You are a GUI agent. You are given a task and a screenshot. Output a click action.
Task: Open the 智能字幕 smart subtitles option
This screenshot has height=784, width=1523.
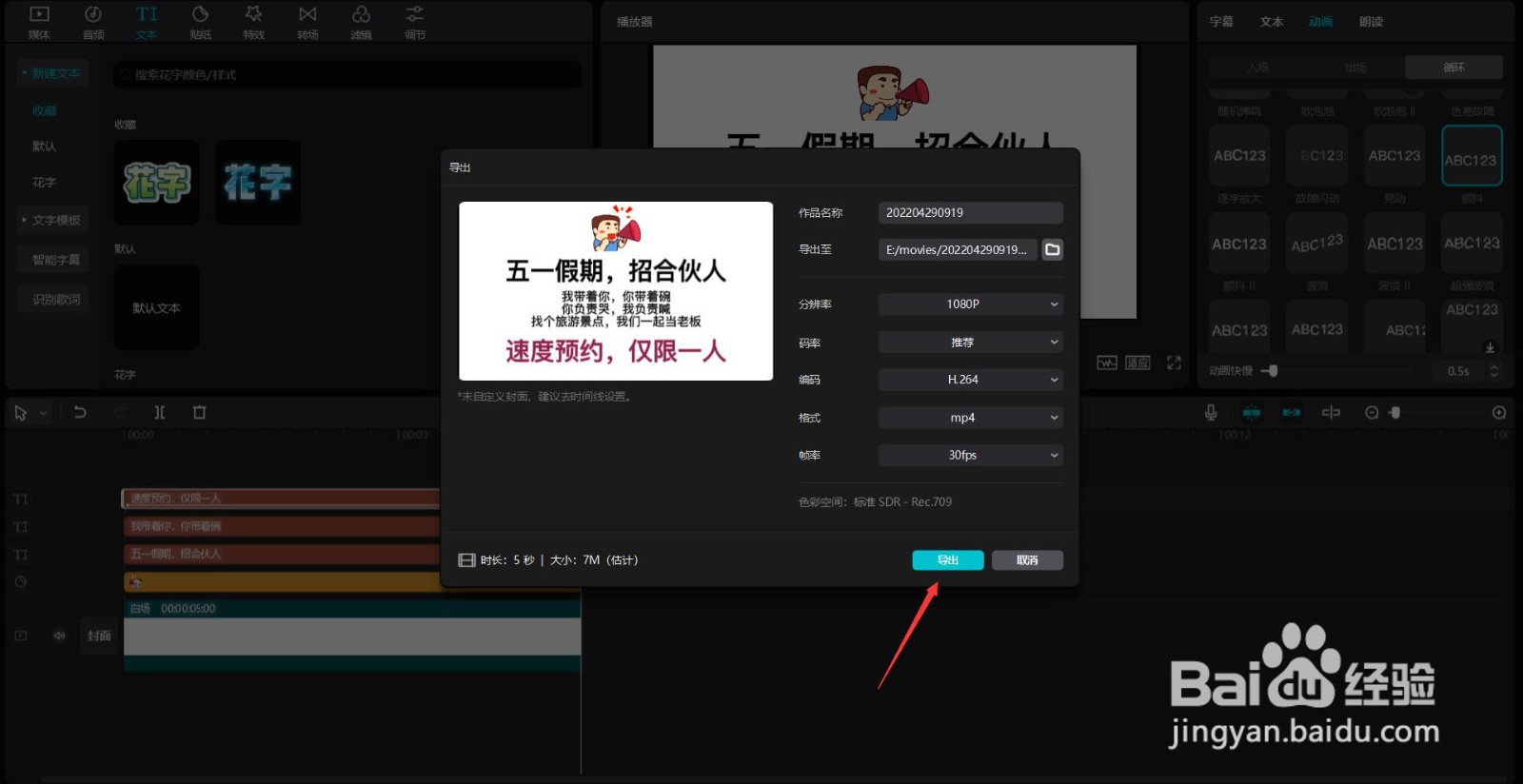point(52,260)
